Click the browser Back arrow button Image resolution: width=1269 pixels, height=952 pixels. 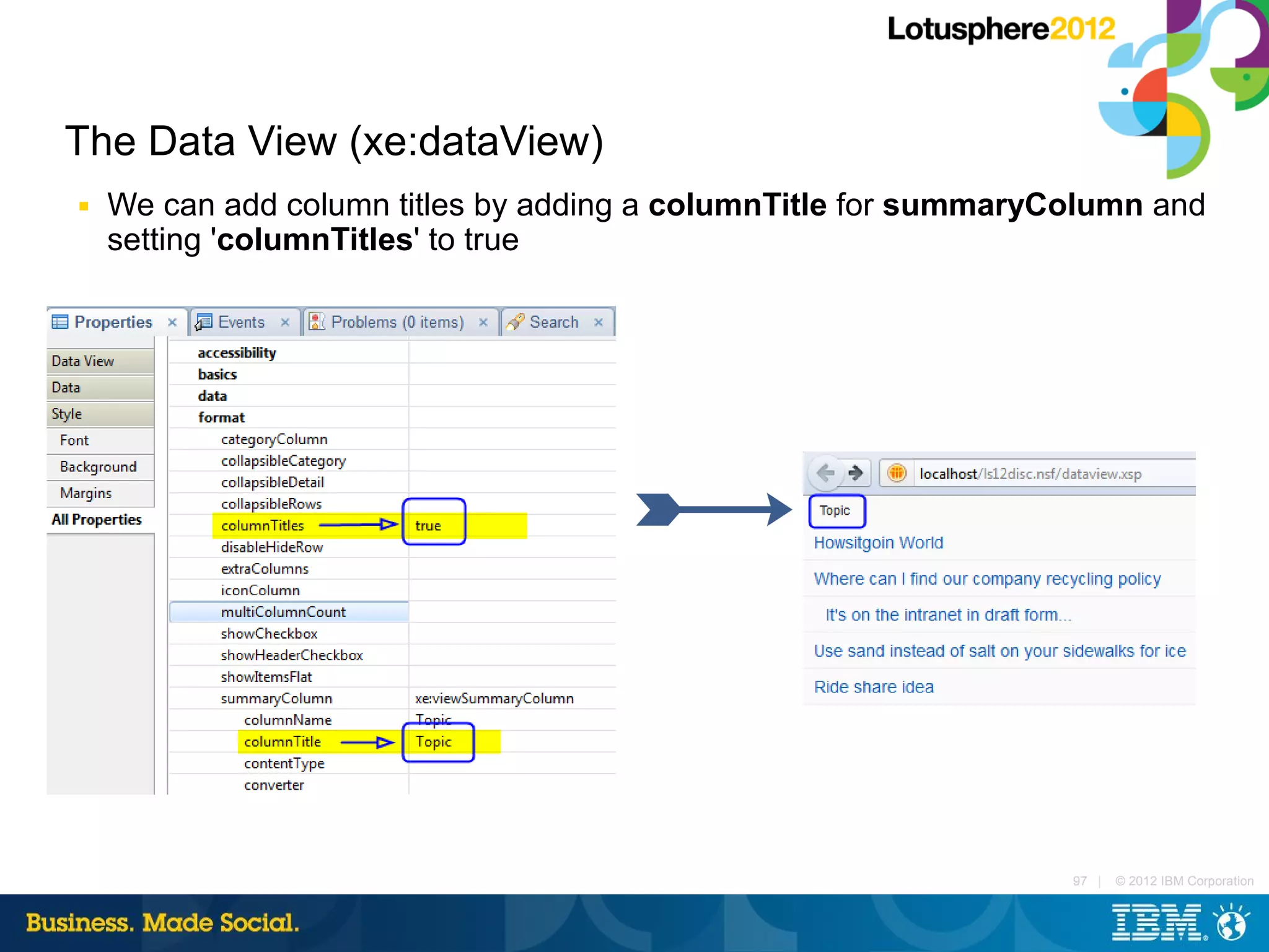[825, 474]
